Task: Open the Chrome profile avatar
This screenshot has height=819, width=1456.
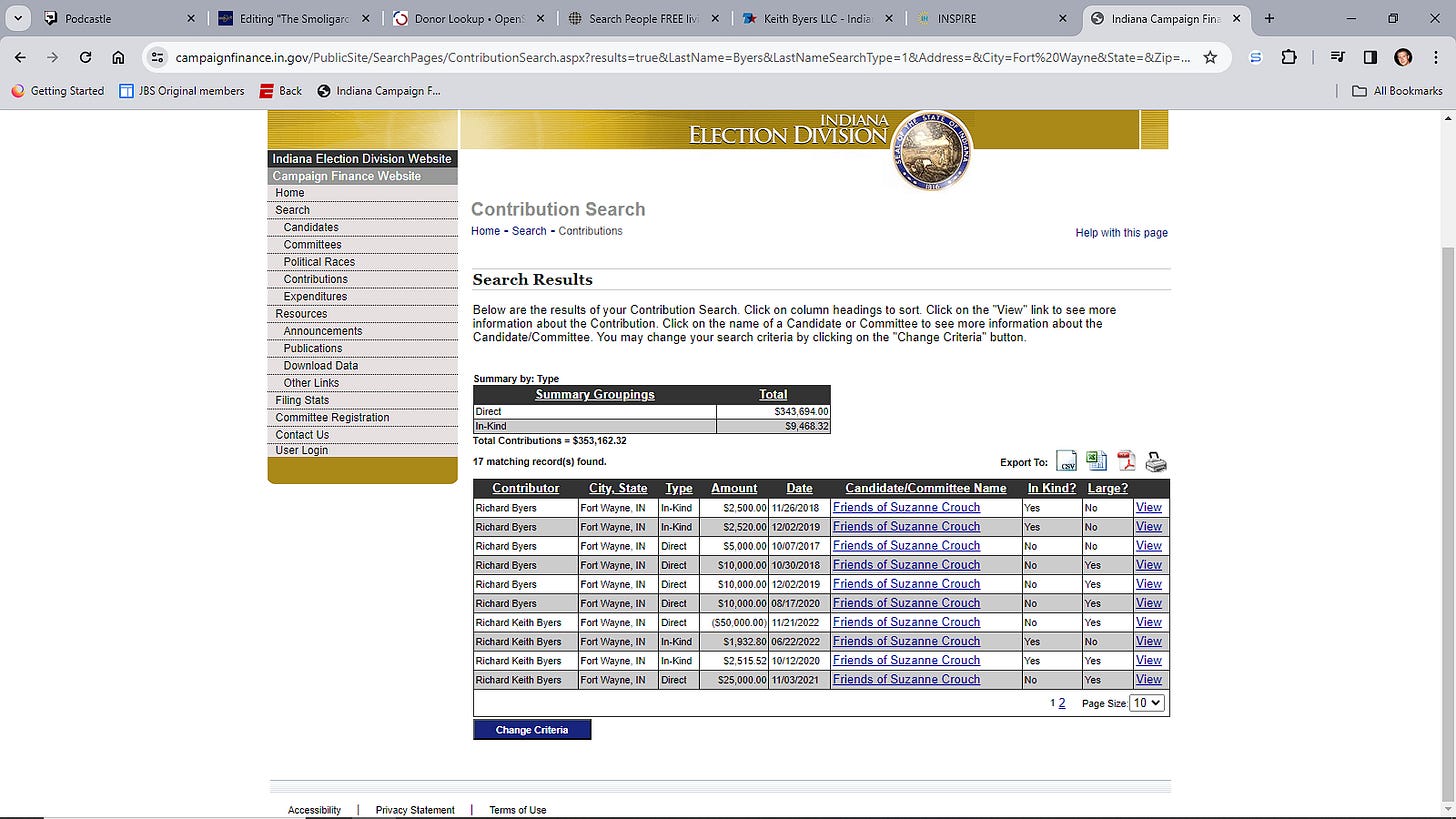Action: (1403, 57)
